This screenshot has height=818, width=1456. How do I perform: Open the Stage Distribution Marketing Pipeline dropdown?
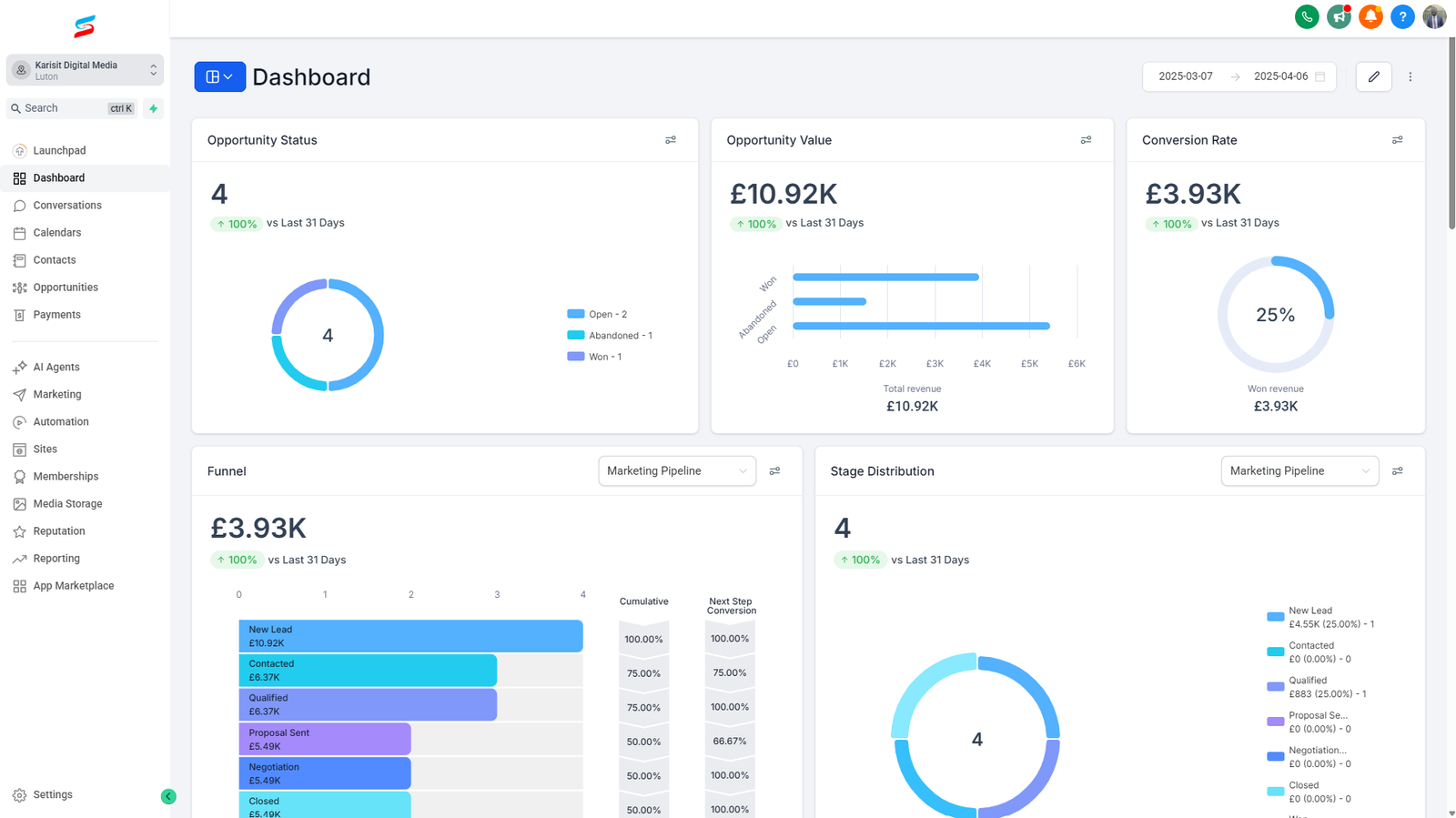coord(1299,471)
